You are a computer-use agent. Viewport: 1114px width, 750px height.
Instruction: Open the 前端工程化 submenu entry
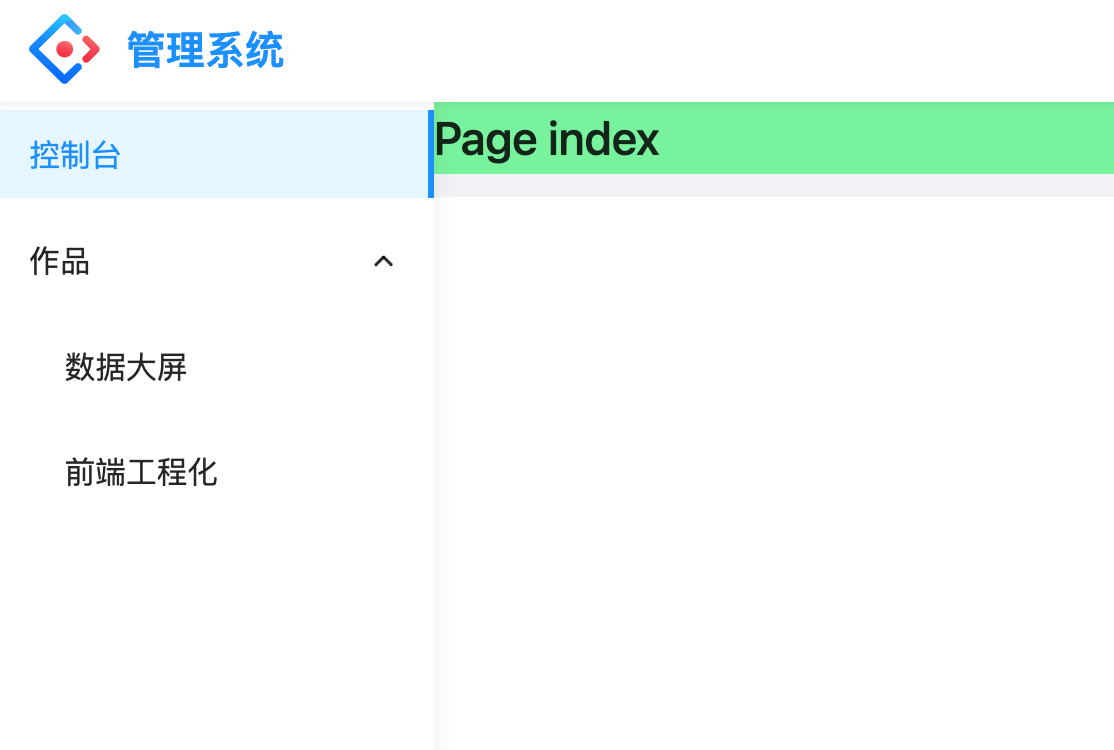141,472
